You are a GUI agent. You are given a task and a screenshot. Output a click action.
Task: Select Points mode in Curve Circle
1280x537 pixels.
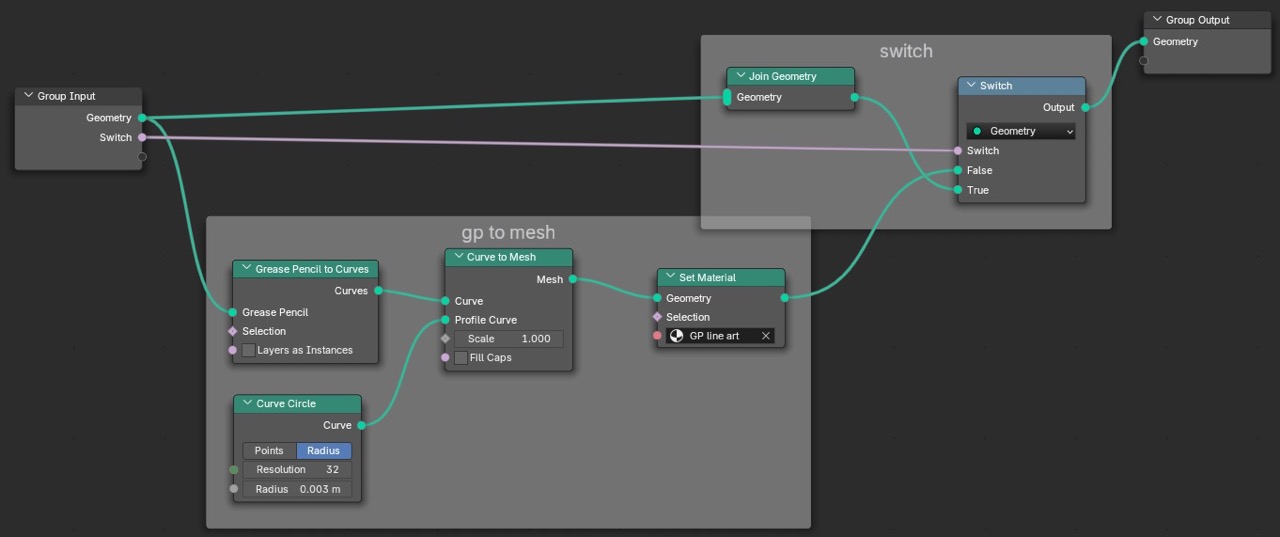[x=269, y=451]
